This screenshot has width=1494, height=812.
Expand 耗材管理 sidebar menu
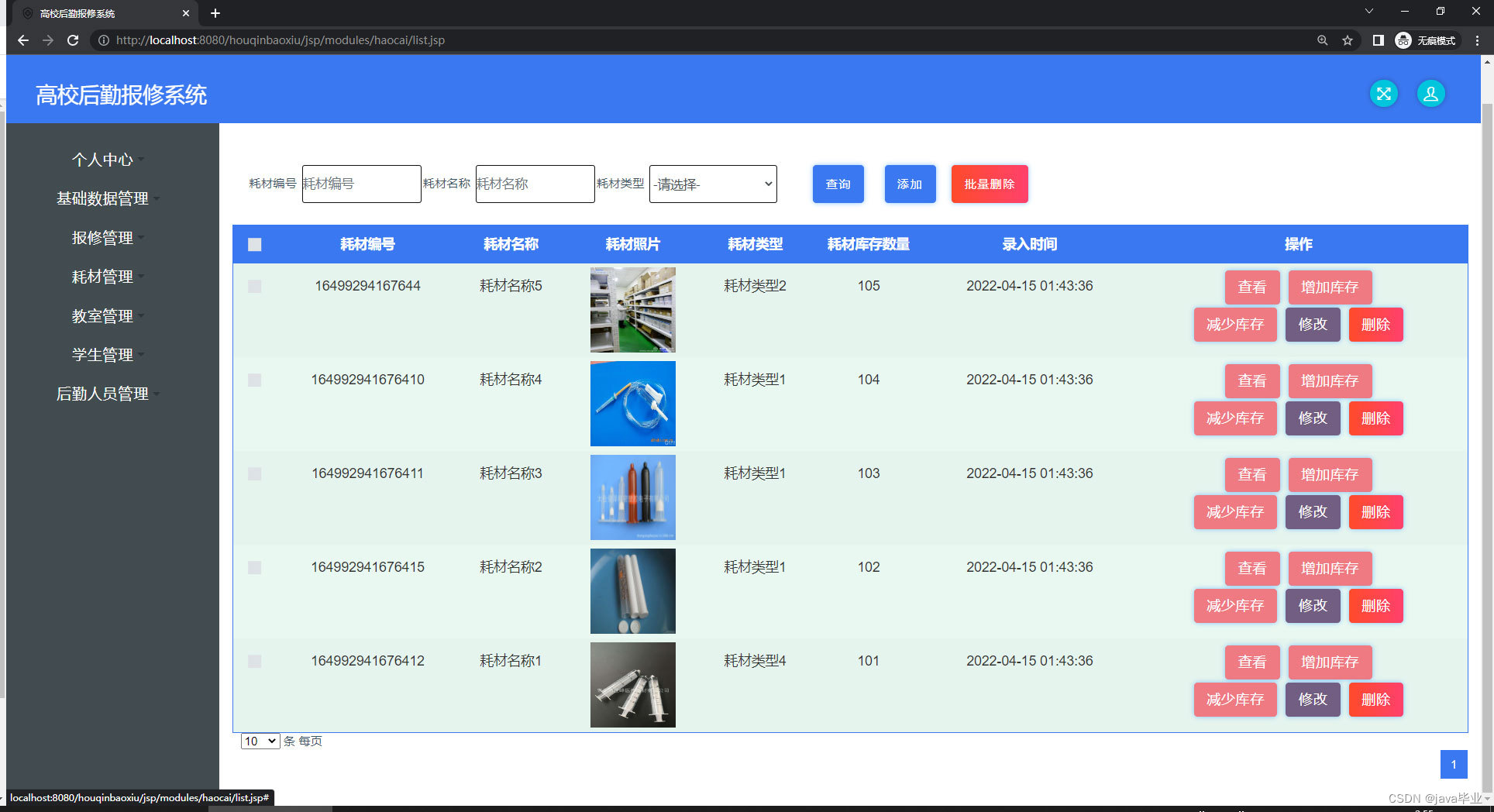(108, 277)
